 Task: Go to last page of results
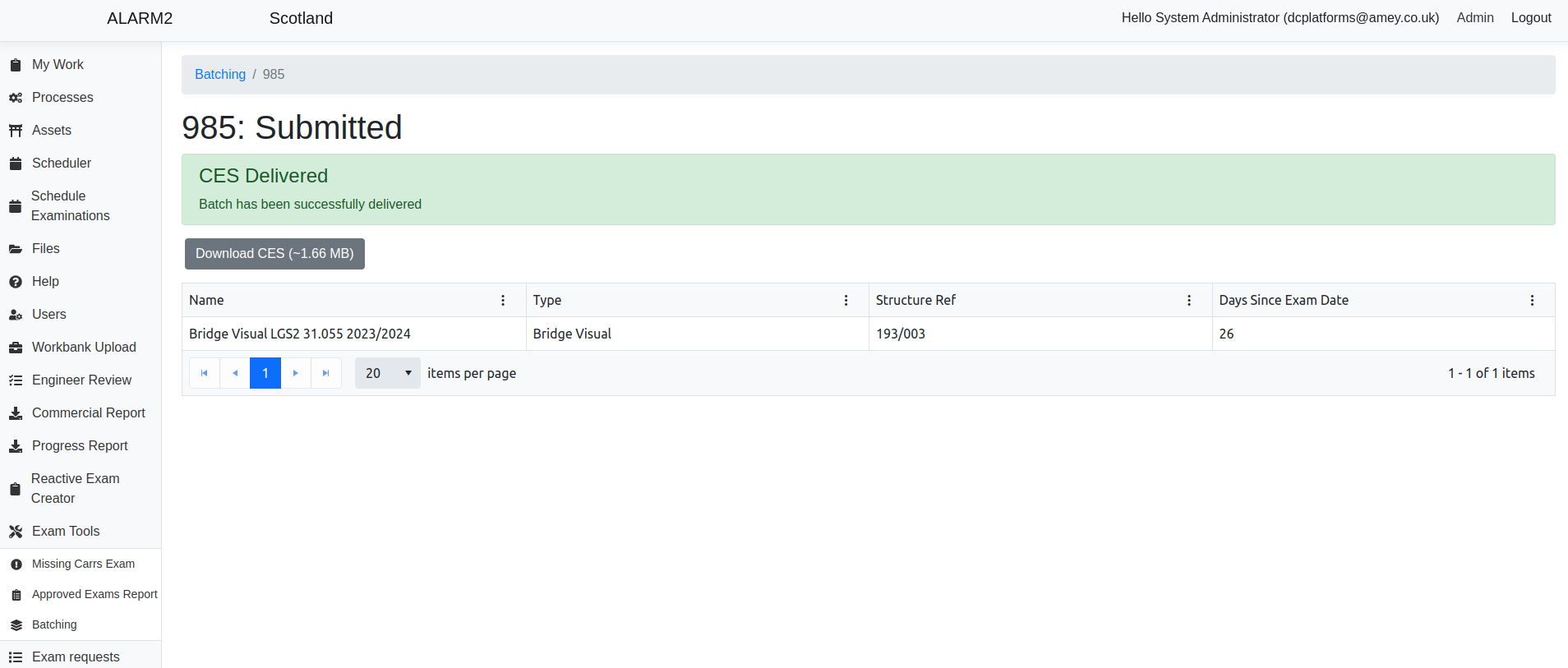pyautogui.click(x=326, y=373)
